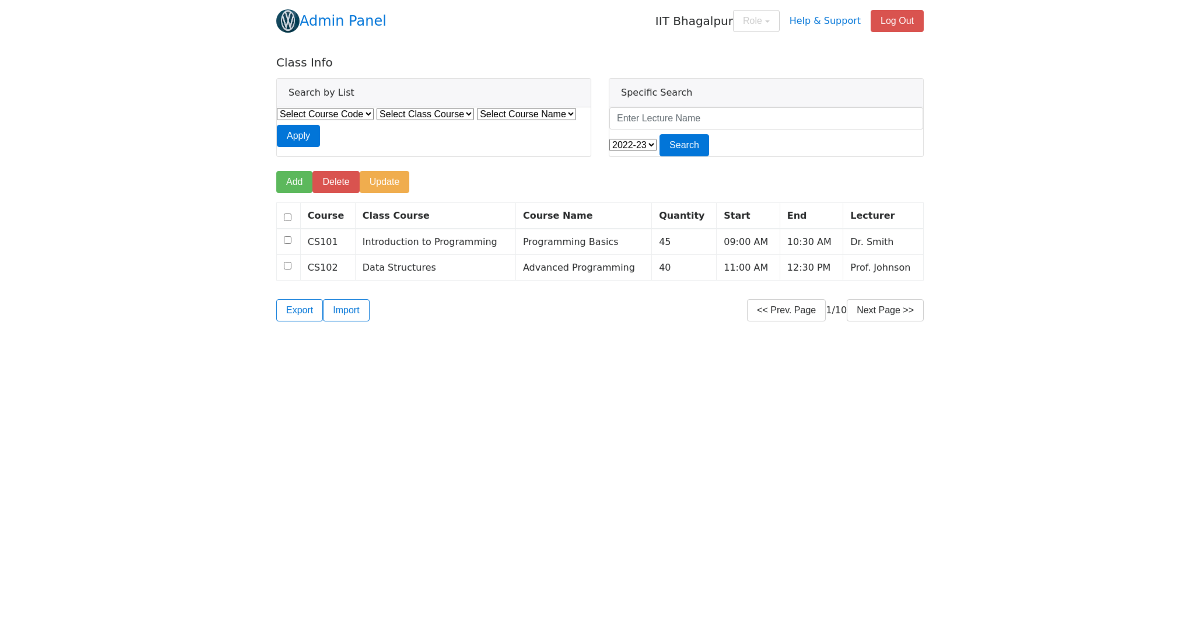The image size is (1200, 630).
Task: Toggle the select-all checkbox in table header
Action: pyautogui.click(x=287, y=215)
